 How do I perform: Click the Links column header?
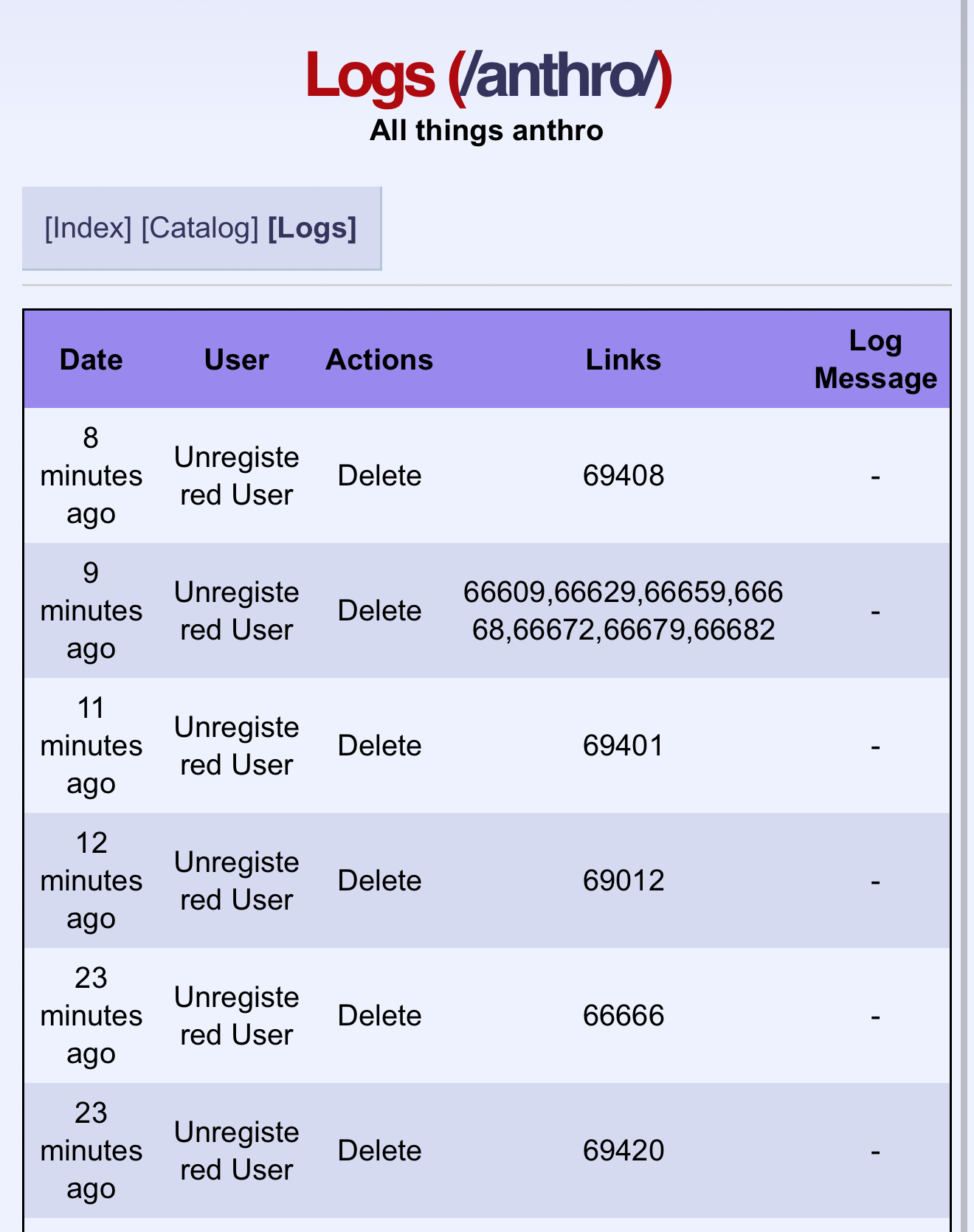[623, 360]
